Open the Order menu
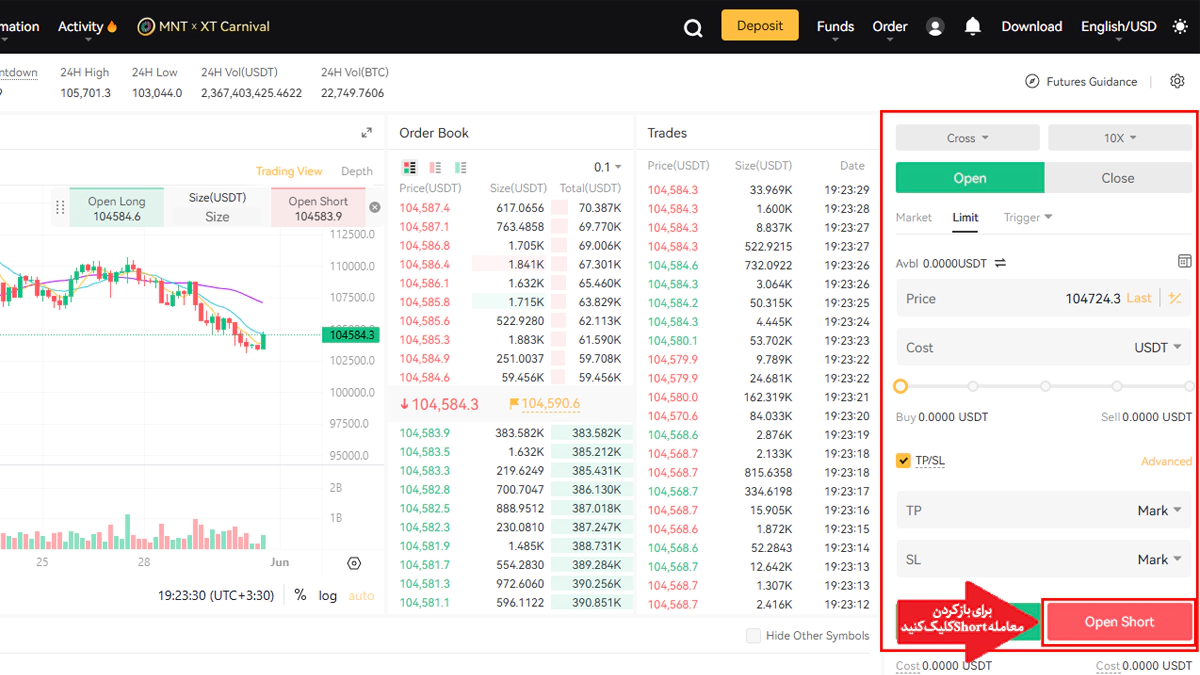 [890, 27]
